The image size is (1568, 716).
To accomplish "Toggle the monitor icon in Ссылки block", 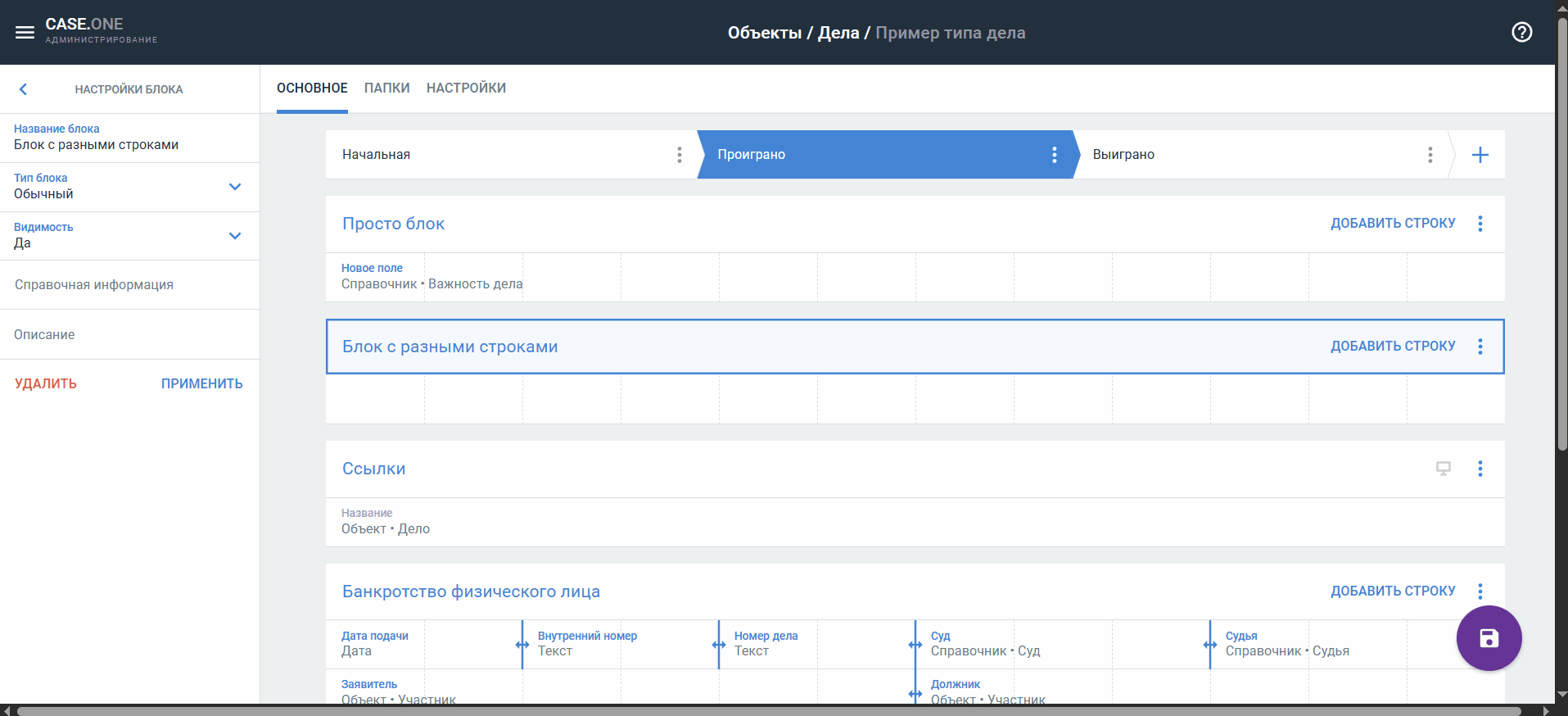I will (1443, 469).
